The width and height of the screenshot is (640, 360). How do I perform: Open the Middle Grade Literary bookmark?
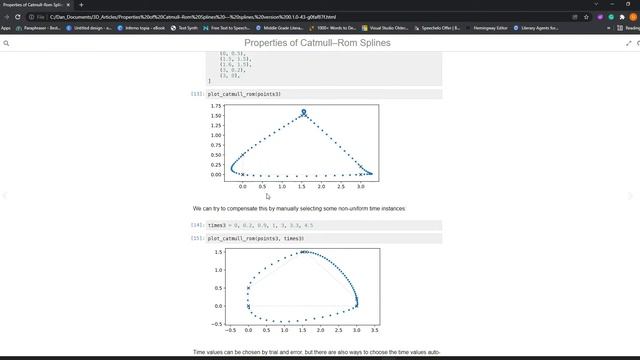tap(280, 28)
